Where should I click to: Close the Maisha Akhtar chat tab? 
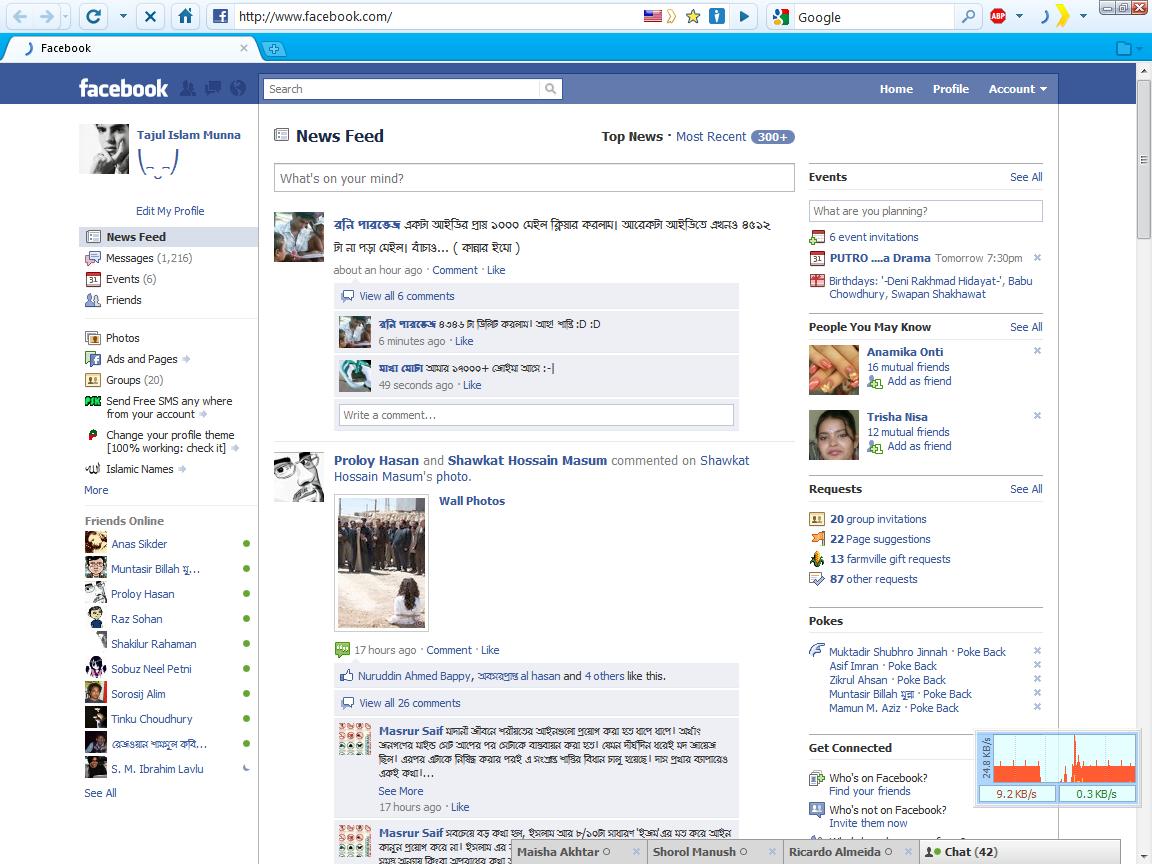click(636, 852)
